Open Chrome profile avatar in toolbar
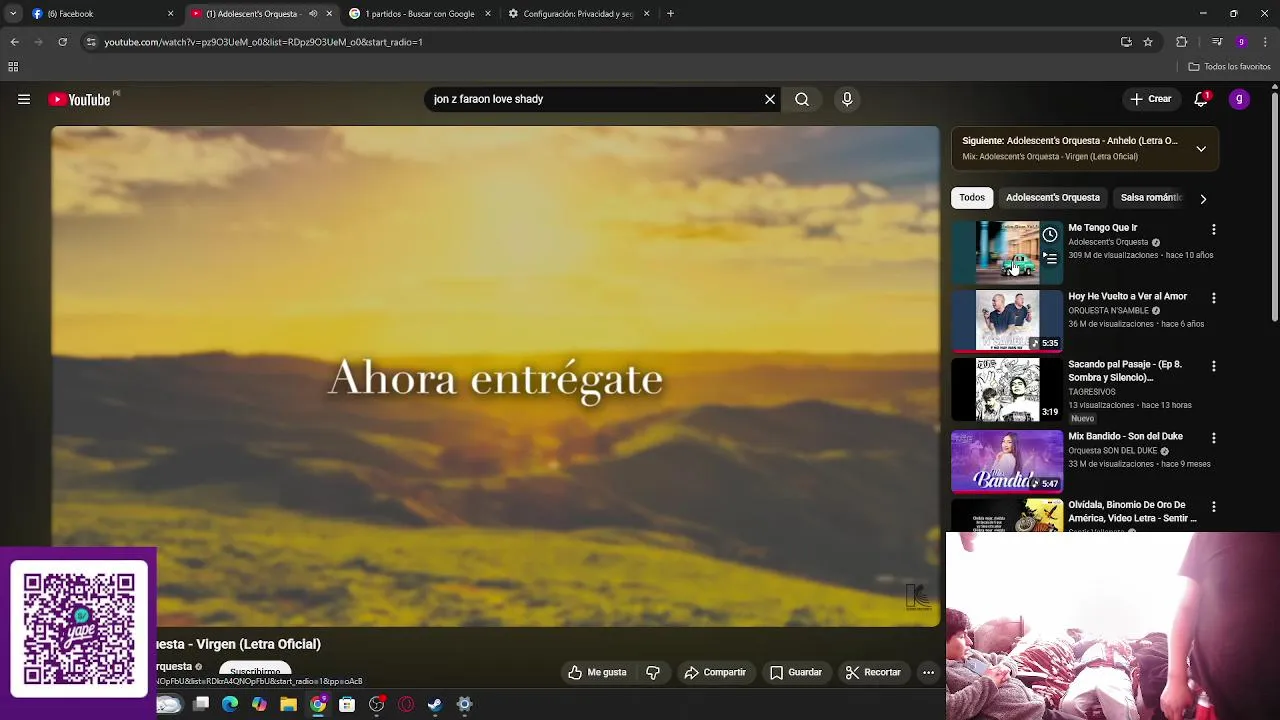This screenshot has height=720, width=1280. pyautogui.click(x=1241, y=42)
